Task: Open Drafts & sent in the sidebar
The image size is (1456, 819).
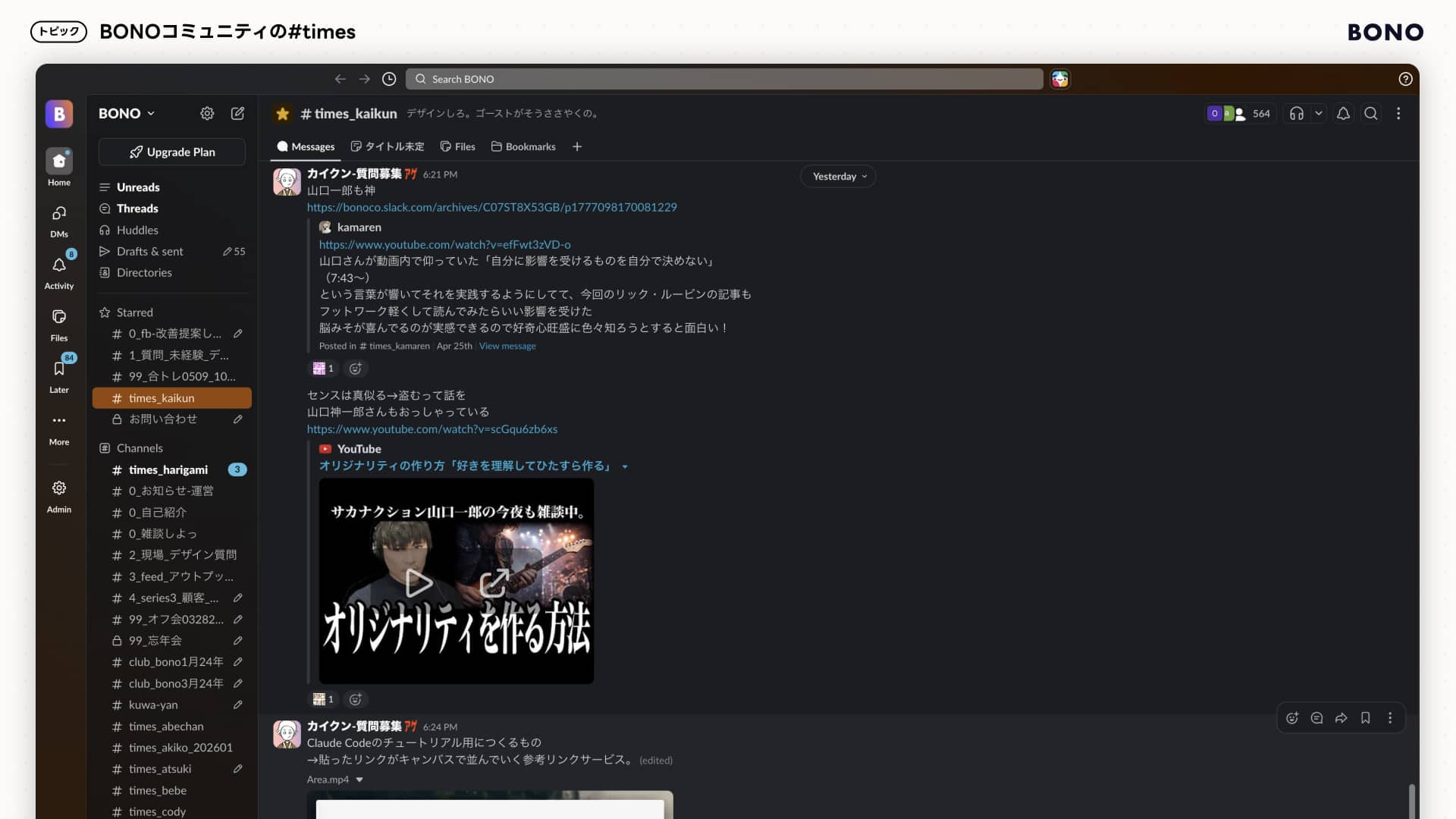Action: [172, 251]
